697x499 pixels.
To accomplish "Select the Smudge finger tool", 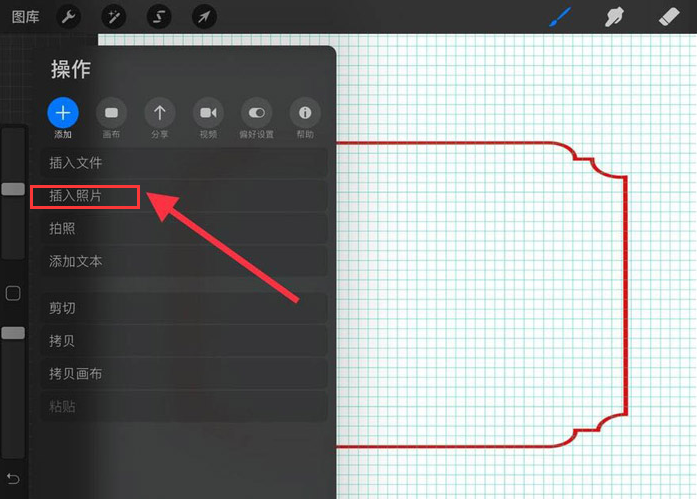I will 614,17.
